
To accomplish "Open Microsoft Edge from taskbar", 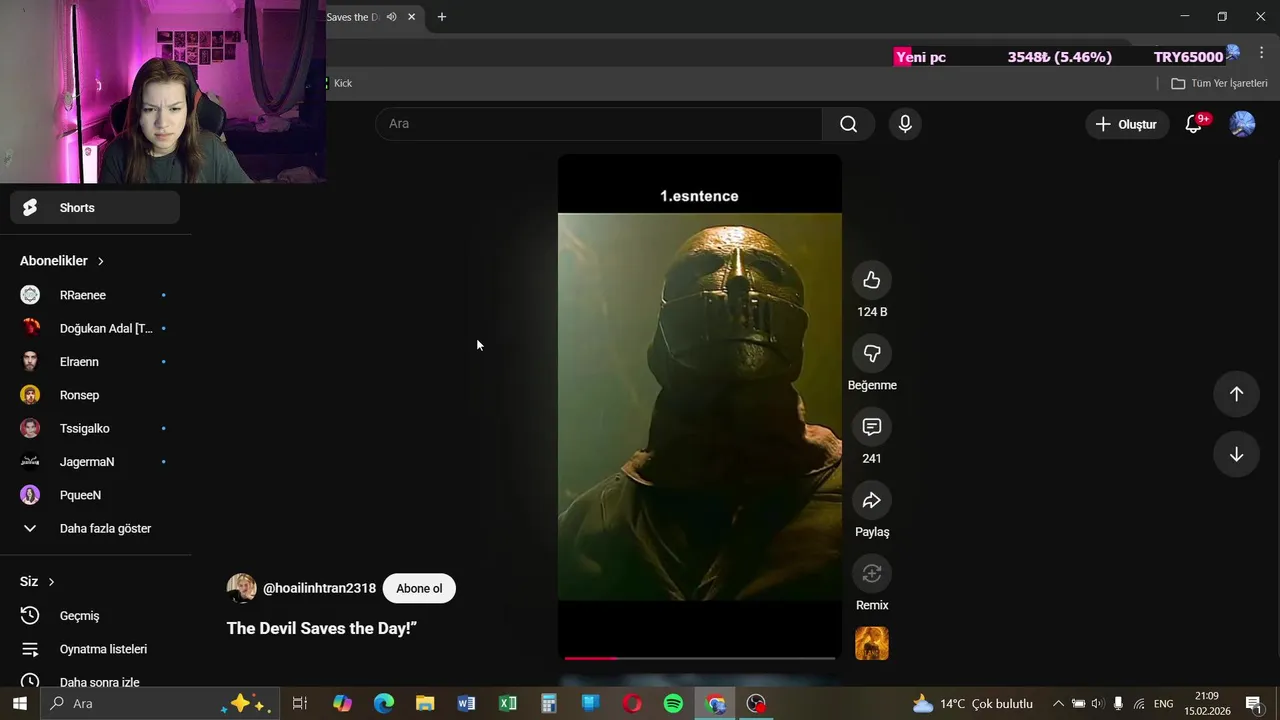I will [384, 704].
